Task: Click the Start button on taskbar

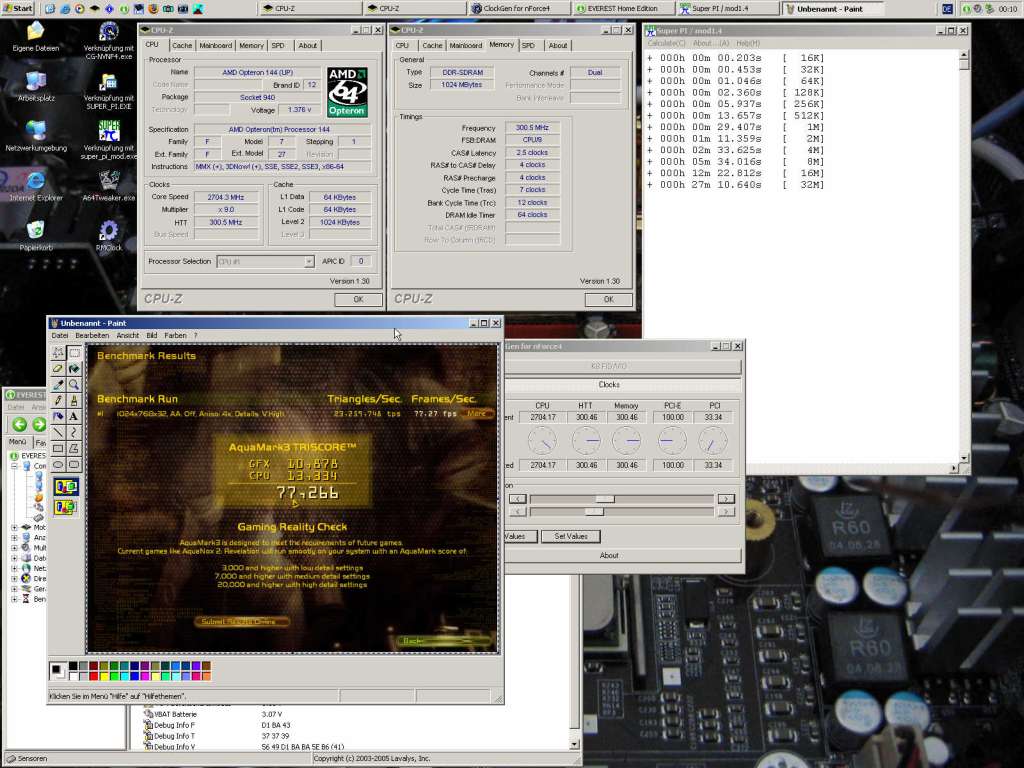Action: 18,8
